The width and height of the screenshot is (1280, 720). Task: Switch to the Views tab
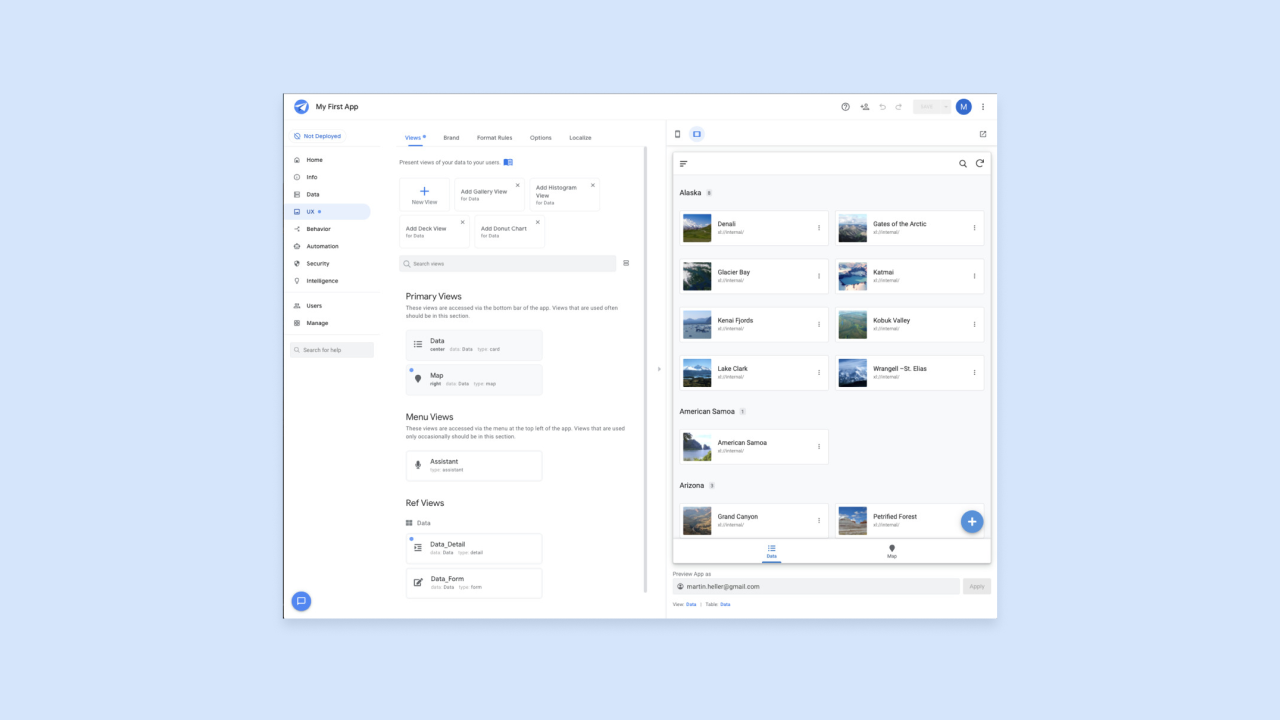(x=413, y=137)
